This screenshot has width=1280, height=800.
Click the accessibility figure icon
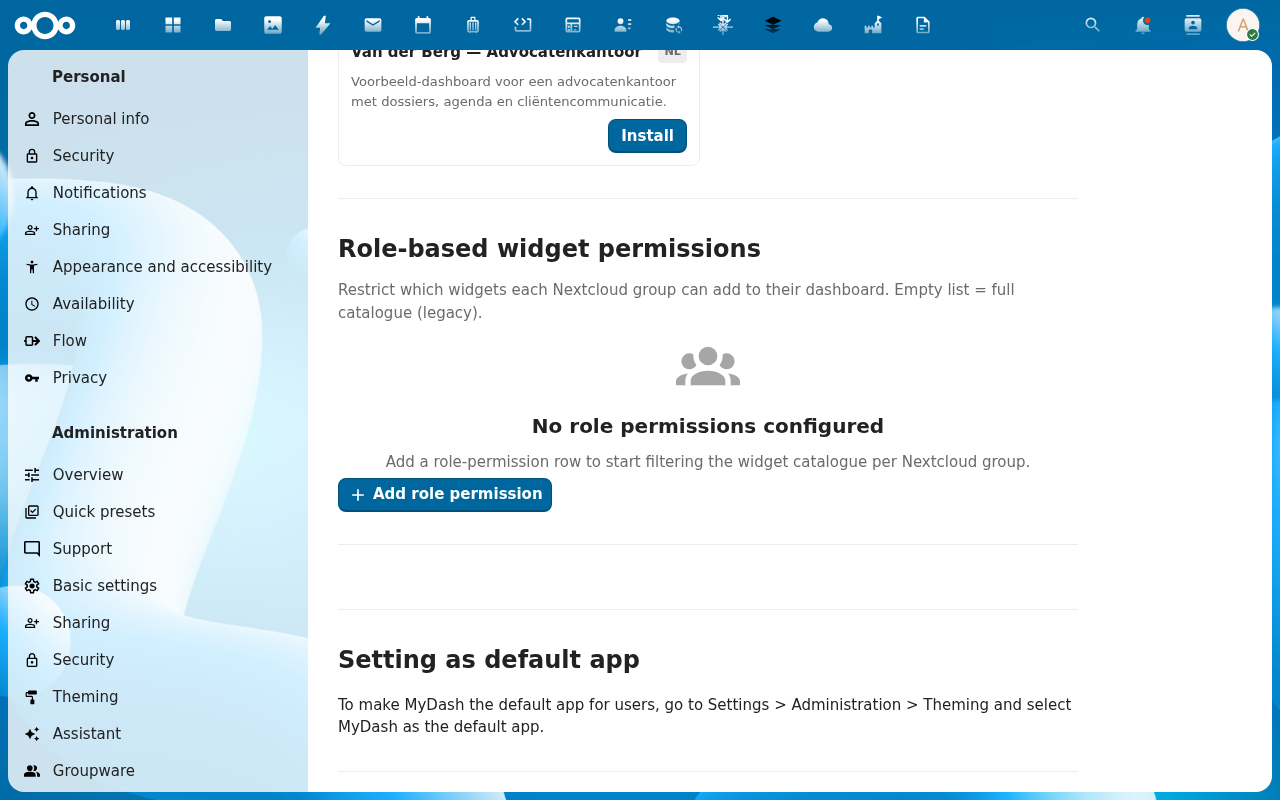[32, 267]
